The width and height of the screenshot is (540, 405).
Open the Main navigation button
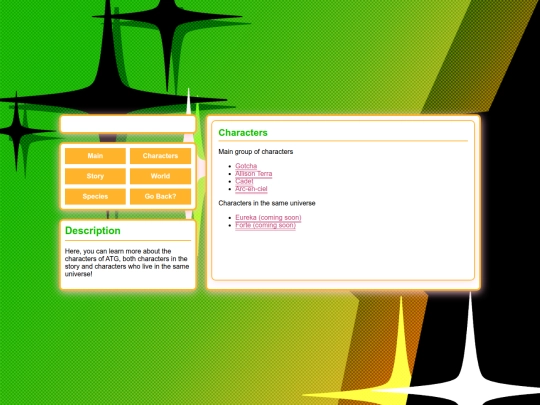(x=95, y=156)
